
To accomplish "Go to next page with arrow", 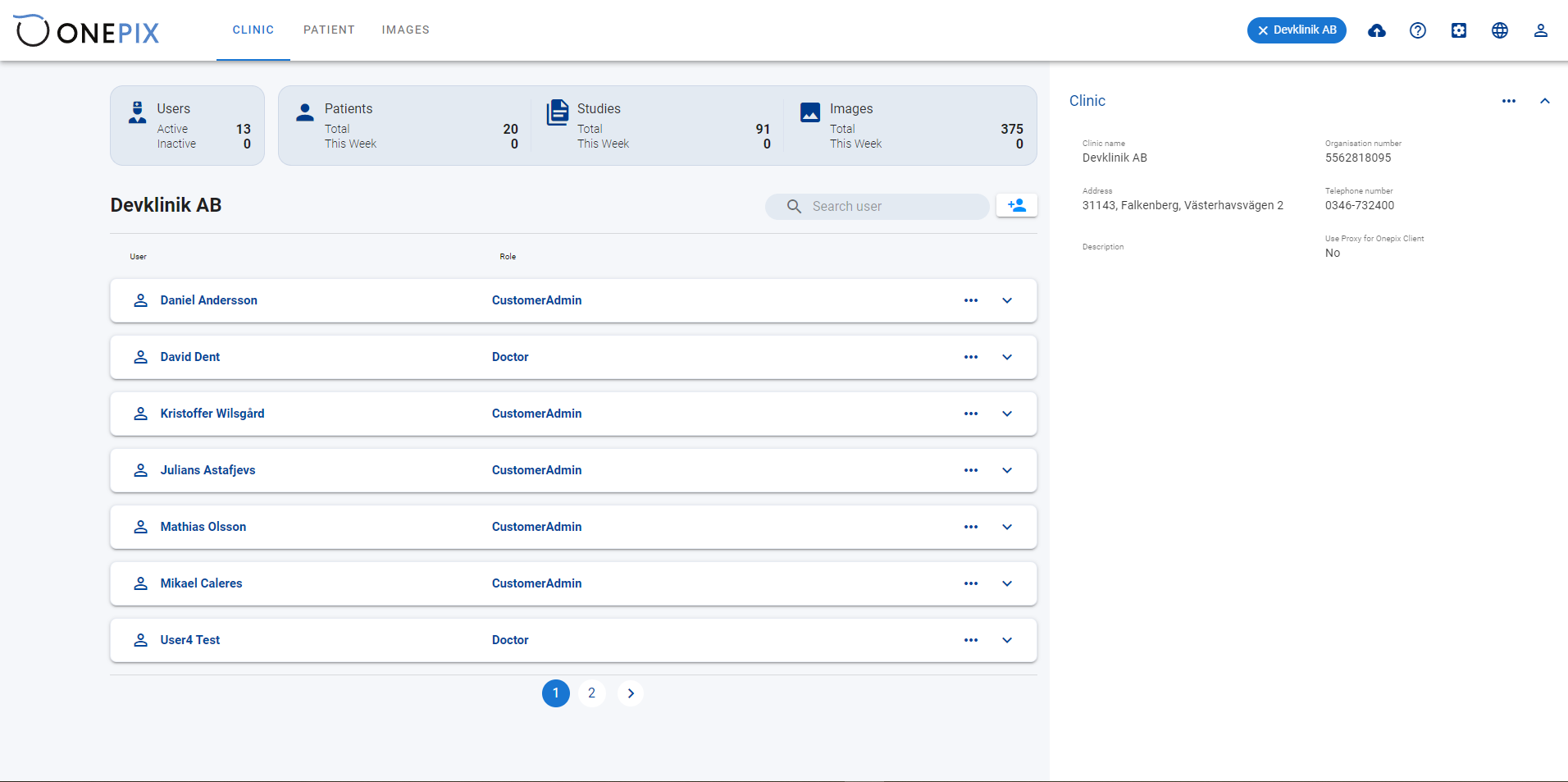I will coord(630,693).
